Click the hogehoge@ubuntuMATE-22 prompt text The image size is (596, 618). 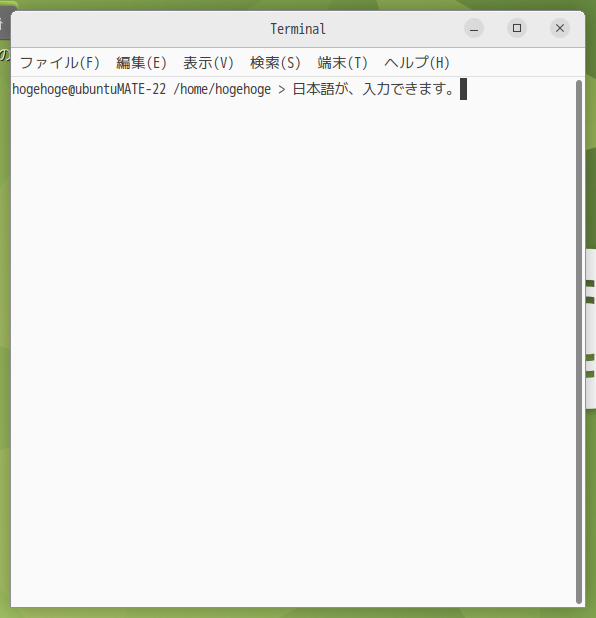tap(89, 89)
